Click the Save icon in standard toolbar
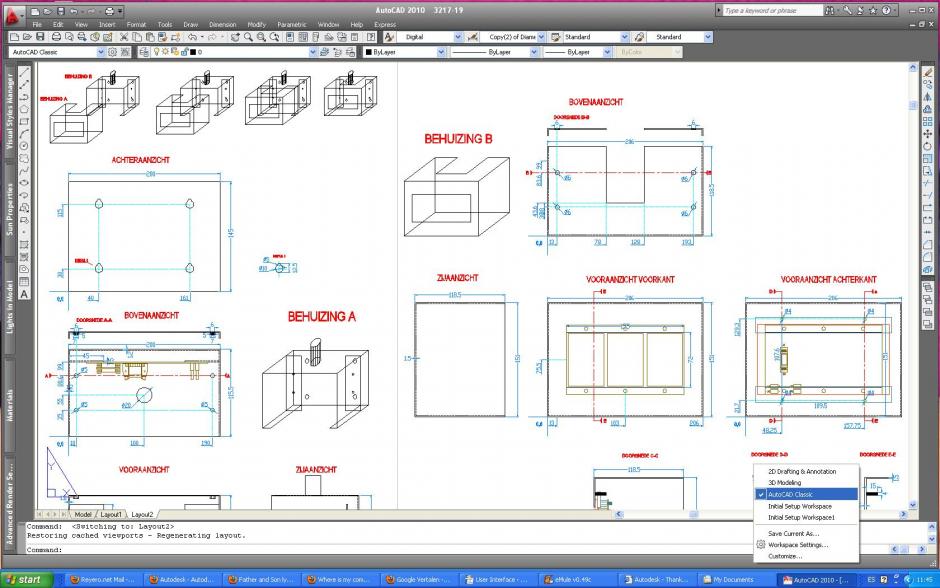The height and width of the screenshot is (588, 940). coord(42,37)
